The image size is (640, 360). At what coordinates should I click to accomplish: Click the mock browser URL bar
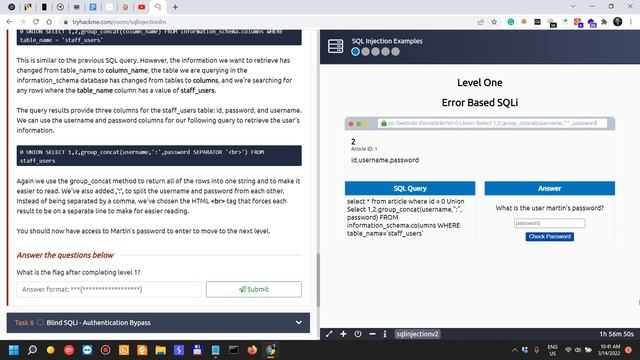[x=492, y=123]
